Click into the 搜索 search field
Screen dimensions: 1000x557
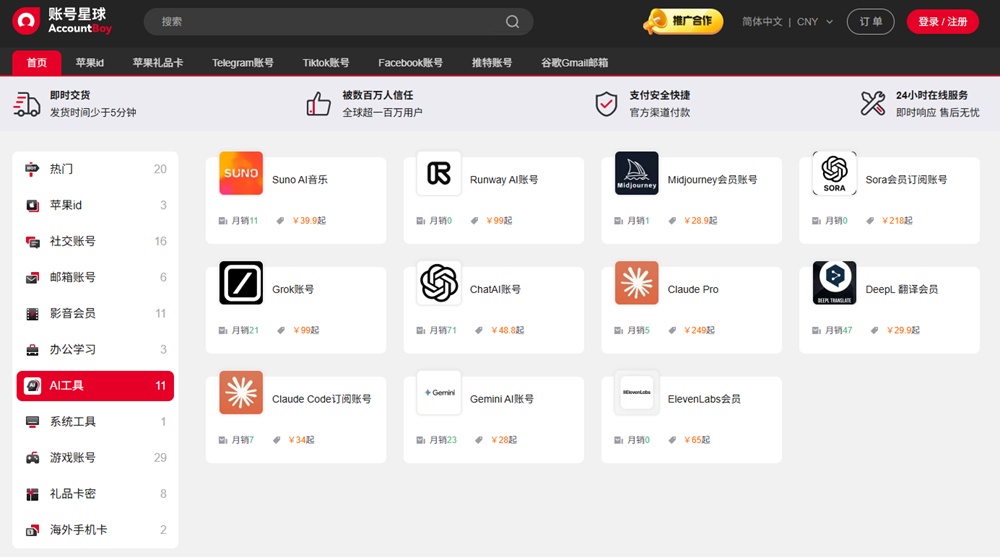[x=320, y=22]
